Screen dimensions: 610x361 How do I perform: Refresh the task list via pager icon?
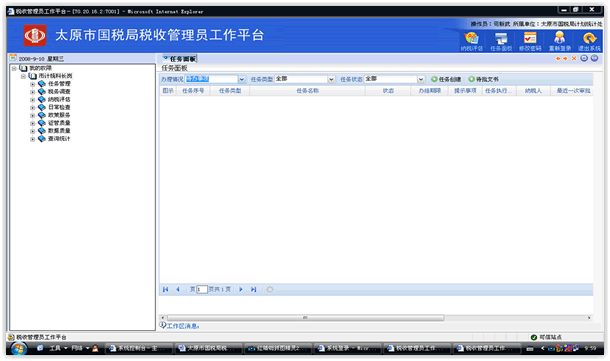(x=270, y=289)
